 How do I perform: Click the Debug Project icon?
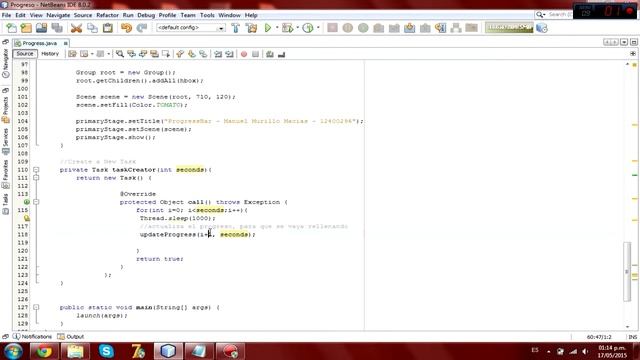[x=288, y=28]
